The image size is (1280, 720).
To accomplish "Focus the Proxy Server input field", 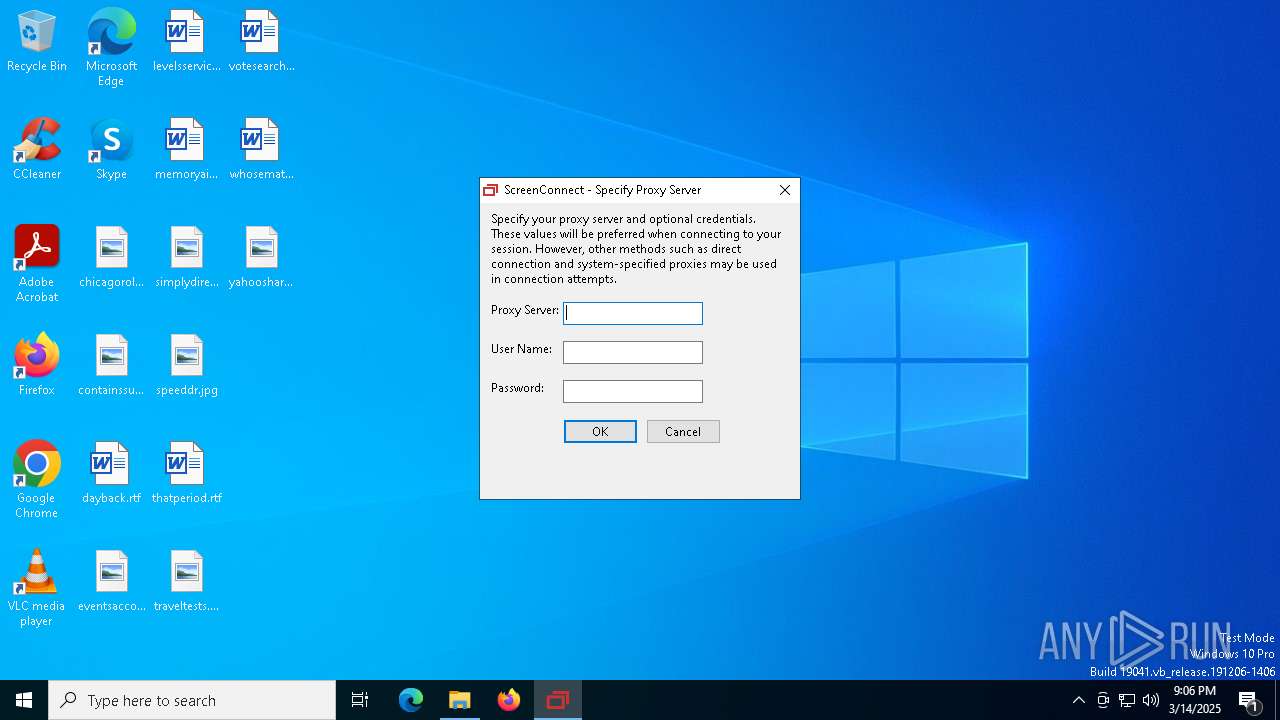I will coord(633,313).
